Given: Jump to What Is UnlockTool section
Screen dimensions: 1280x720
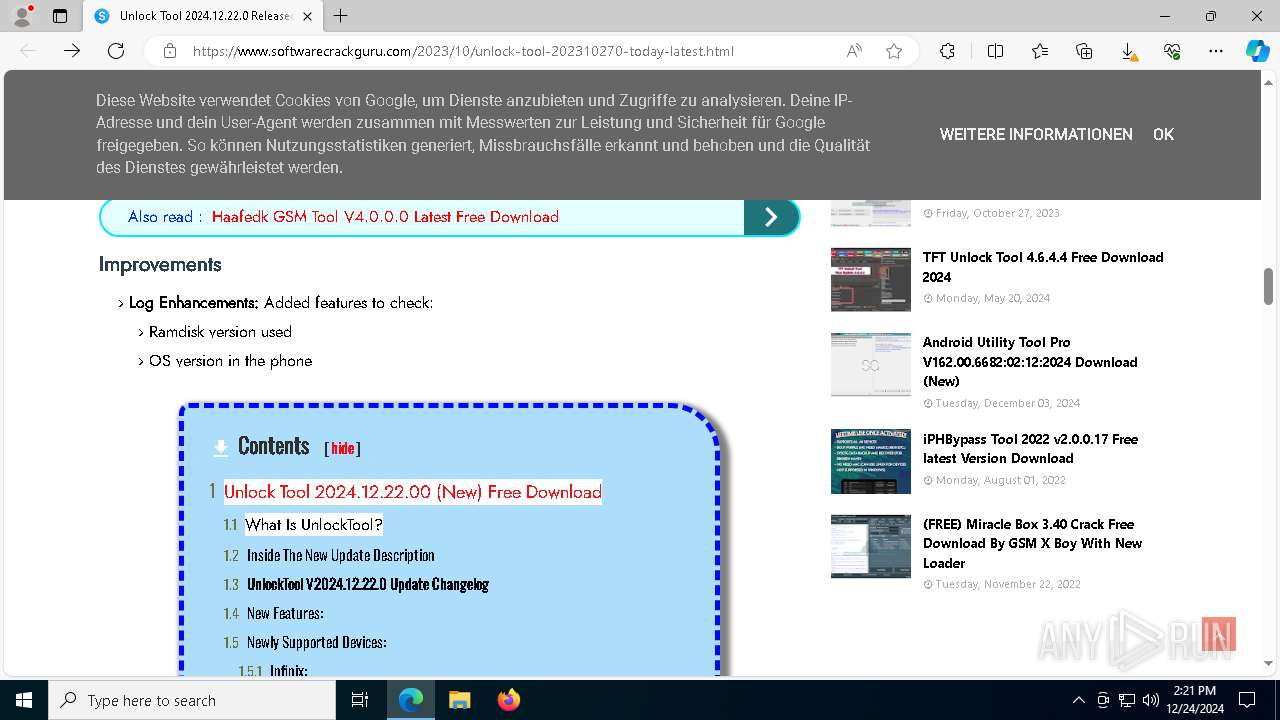Looking at the screenshot, I should (314, 525).
